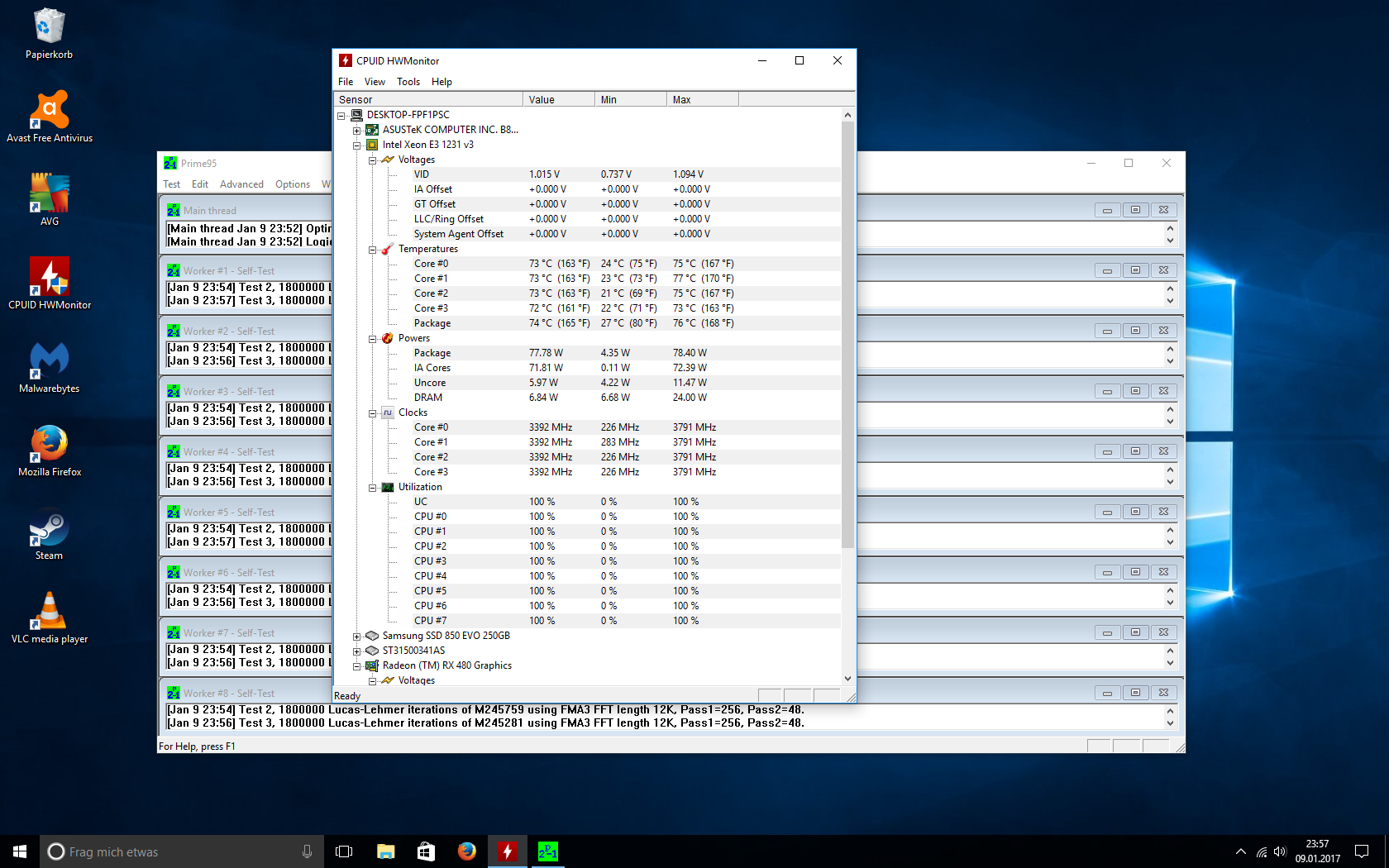This screenshot has width=1389, height=868.
Task: Show hidden system tray icons
Action: tap(1240, 851)
